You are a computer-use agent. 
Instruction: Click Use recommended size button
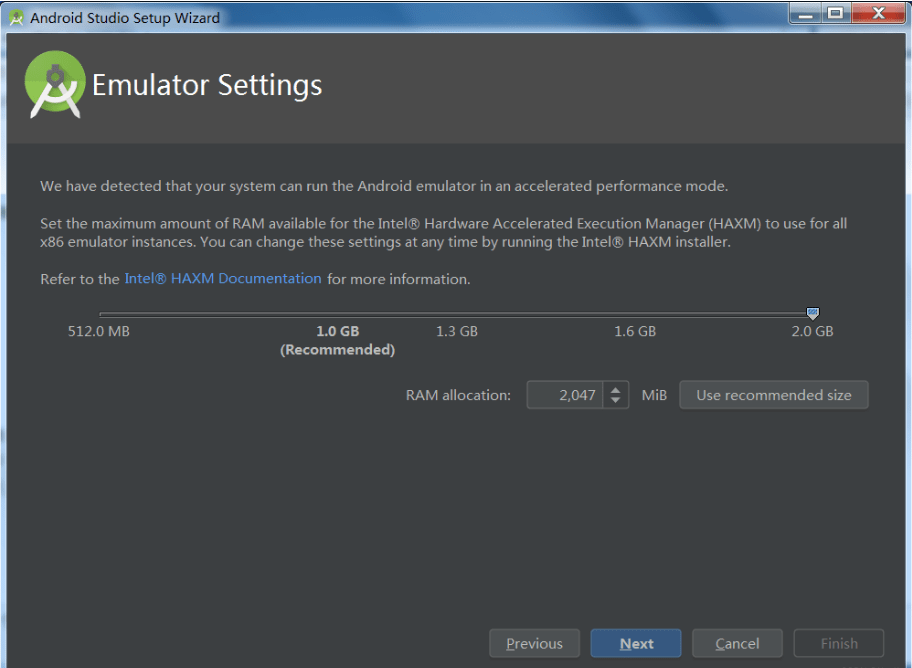click(774, 395)
